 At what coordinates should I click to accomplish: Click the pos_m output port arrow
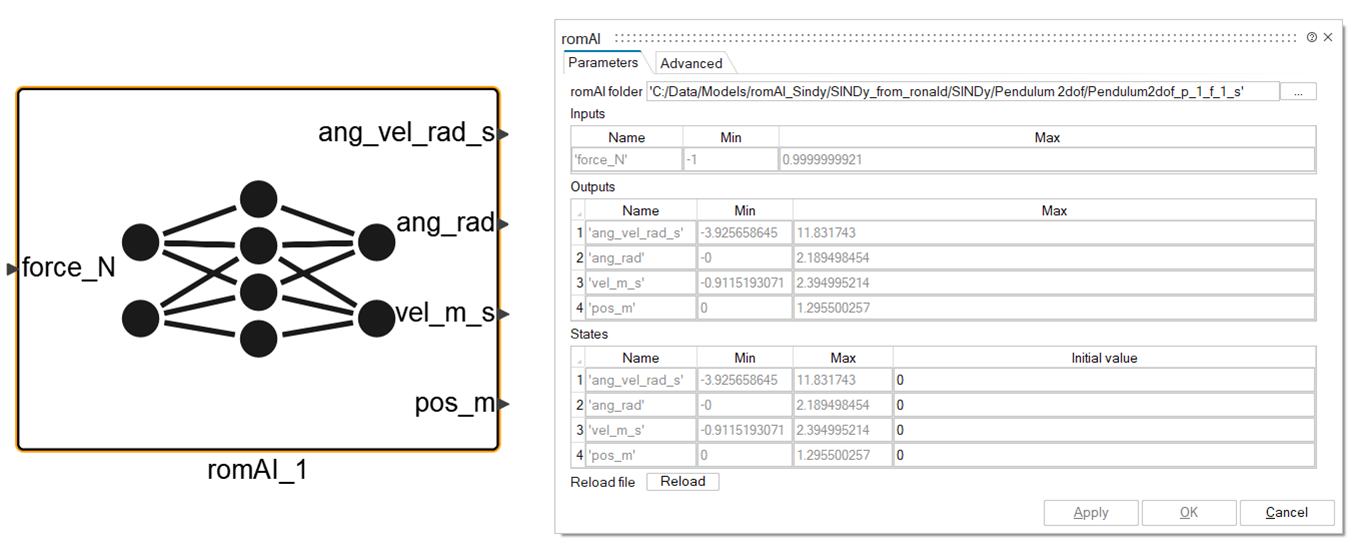pyautogui.click(x=504, y=404)
